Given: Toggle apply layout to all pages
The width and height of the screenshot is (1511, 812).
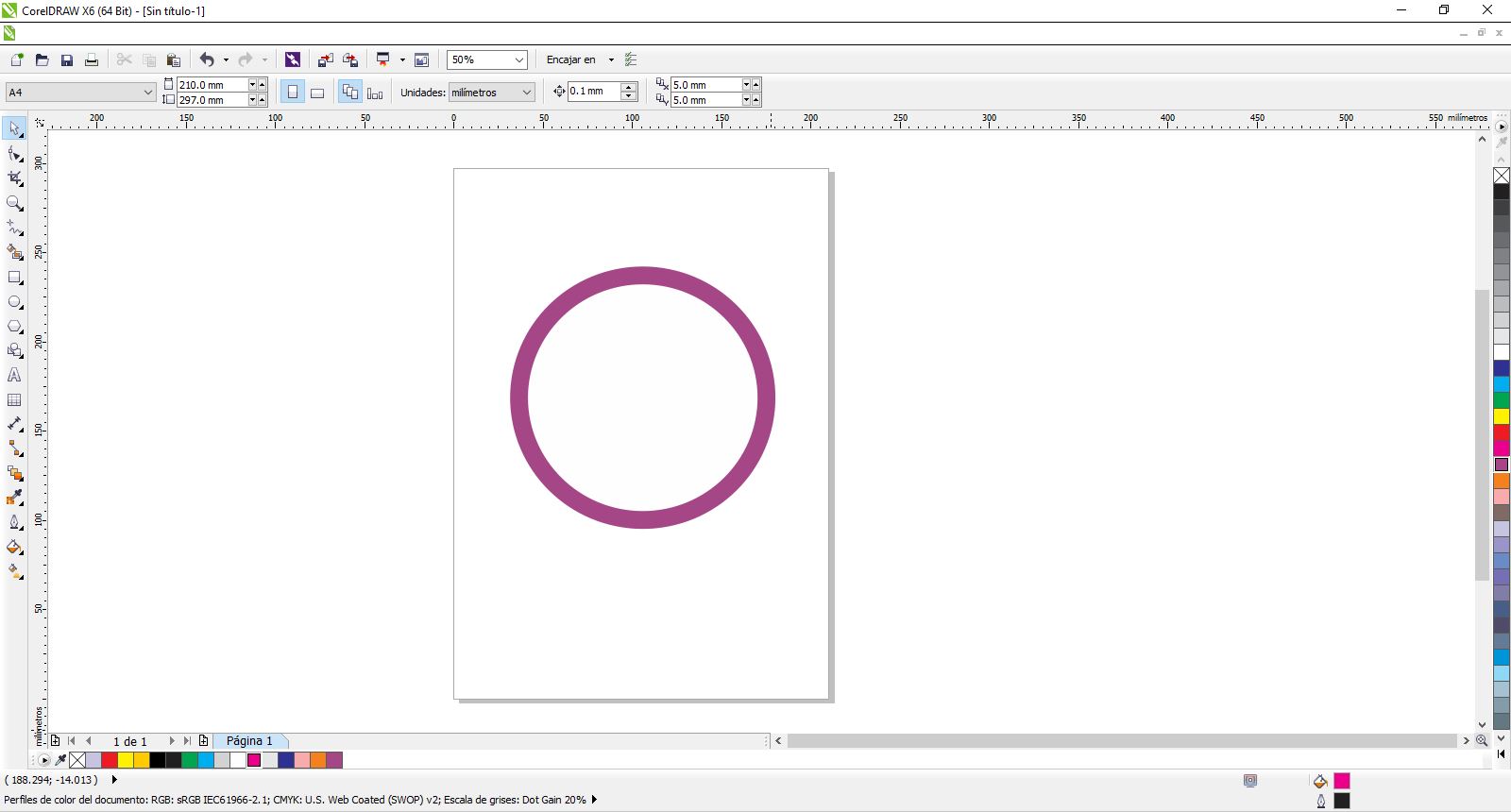Looking at the screenshot, I should click(350, 93).
